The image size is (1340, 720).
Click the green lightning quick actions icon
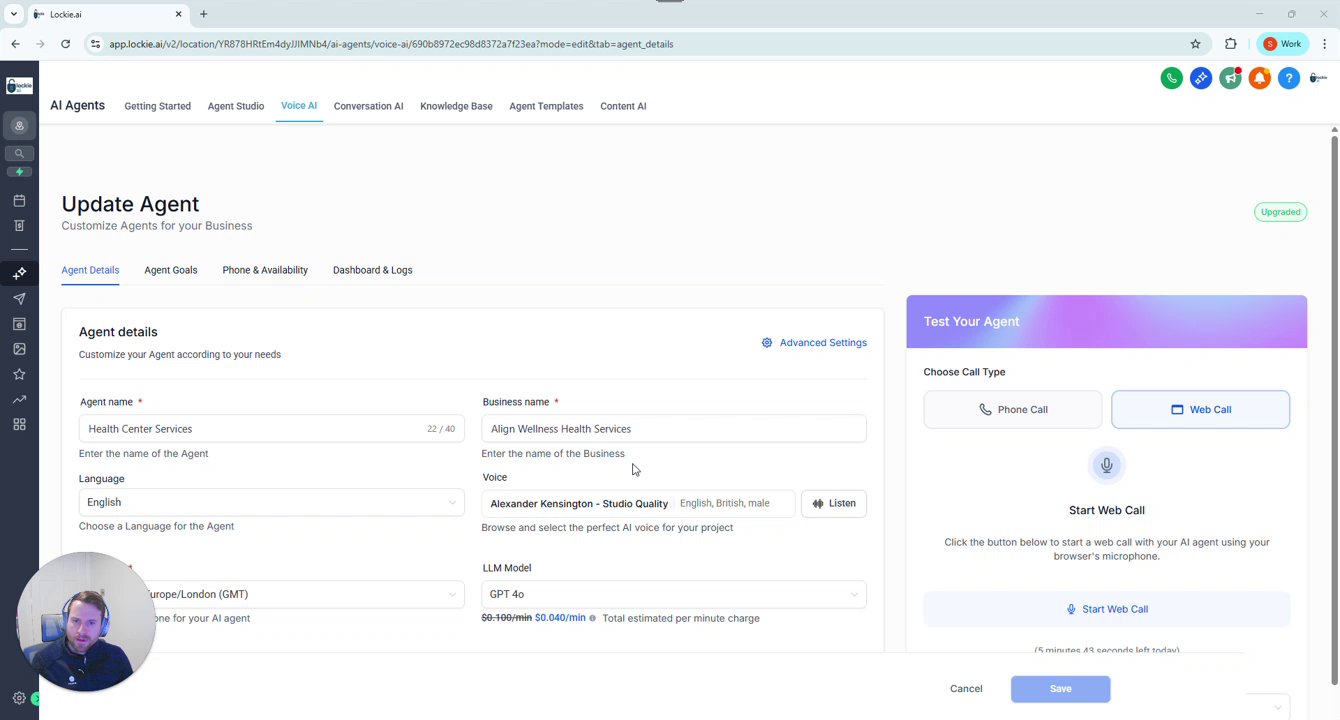19,172
